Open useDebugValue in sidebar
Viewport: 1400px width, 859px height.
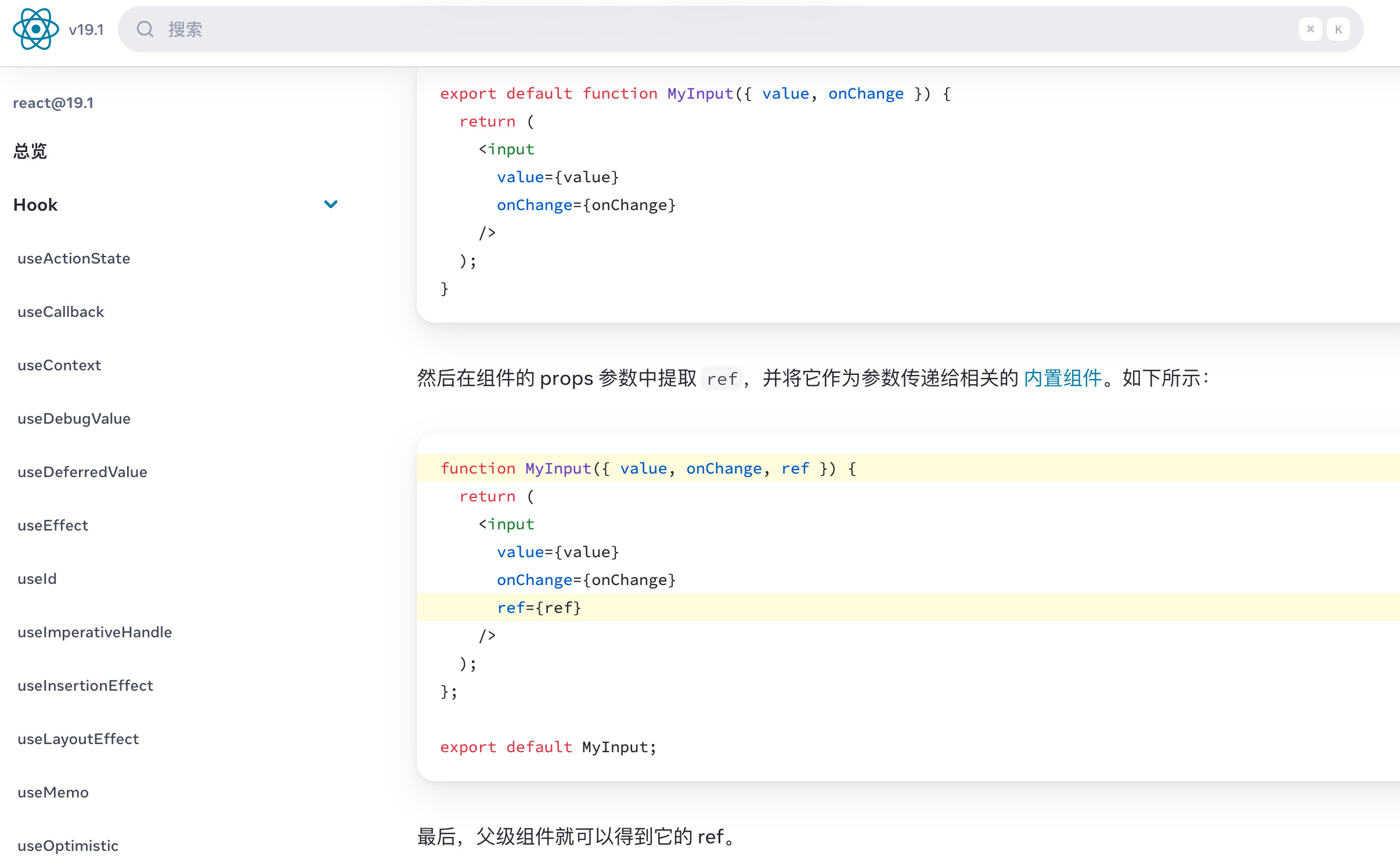pyautogui.click(x=74, y=418)
